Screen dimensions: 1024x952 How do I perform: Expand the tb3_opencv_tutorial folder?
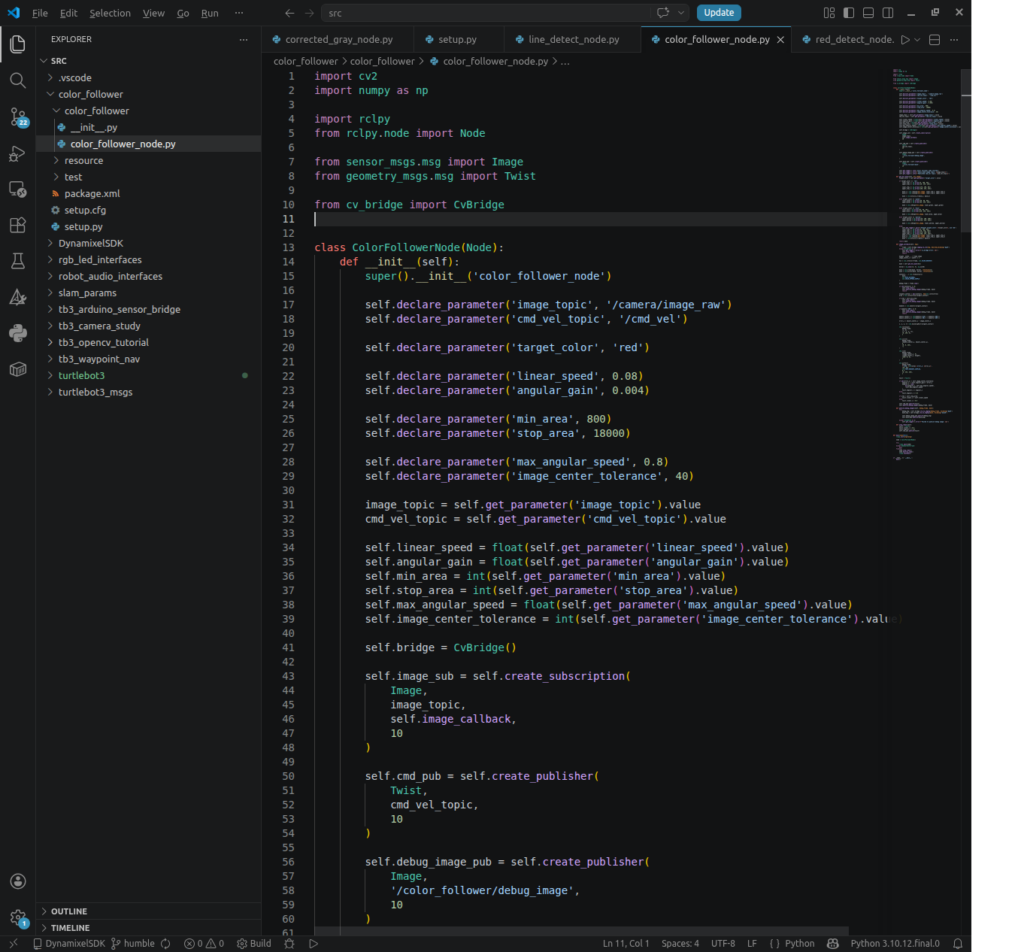[x=50, y=342]
